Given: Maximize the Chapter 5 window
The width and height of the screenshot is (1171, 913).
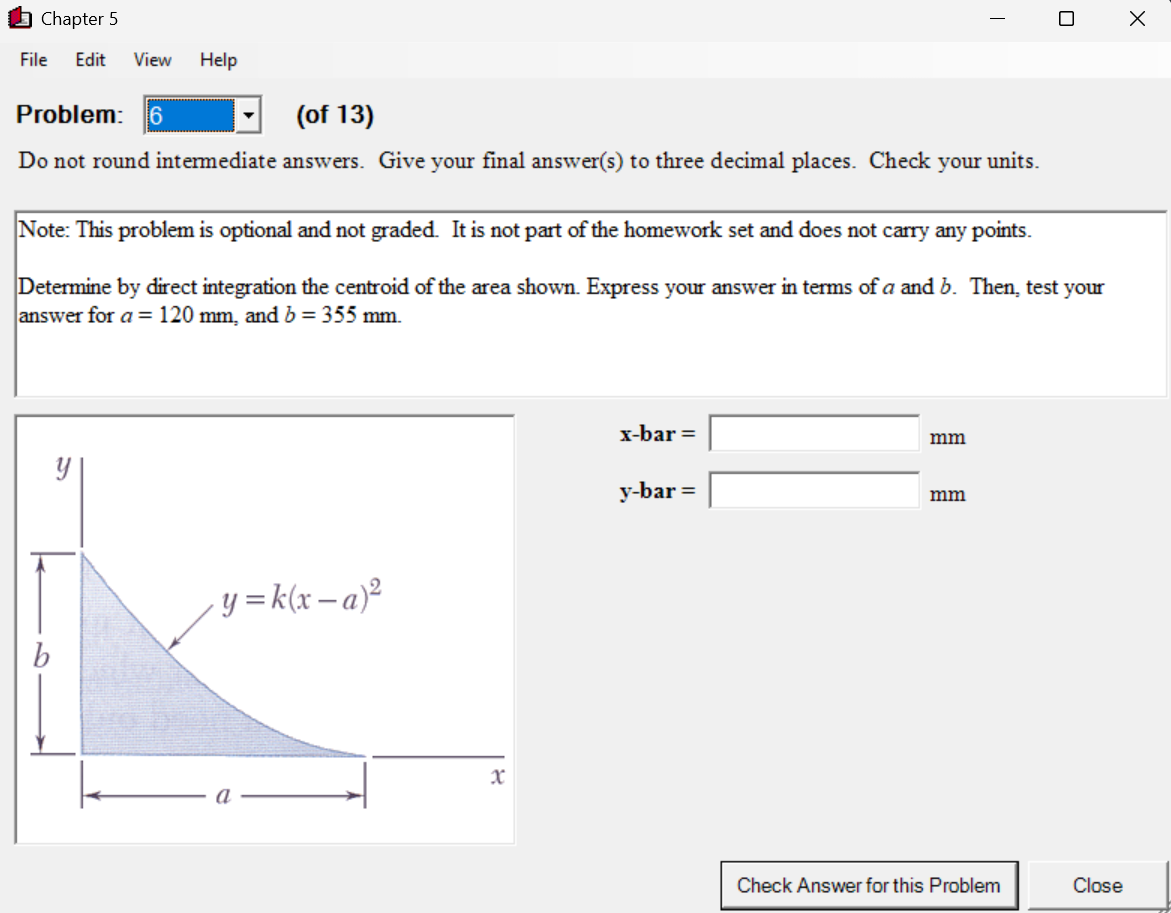Looking at the screenshot, I should pos(1066,18).
